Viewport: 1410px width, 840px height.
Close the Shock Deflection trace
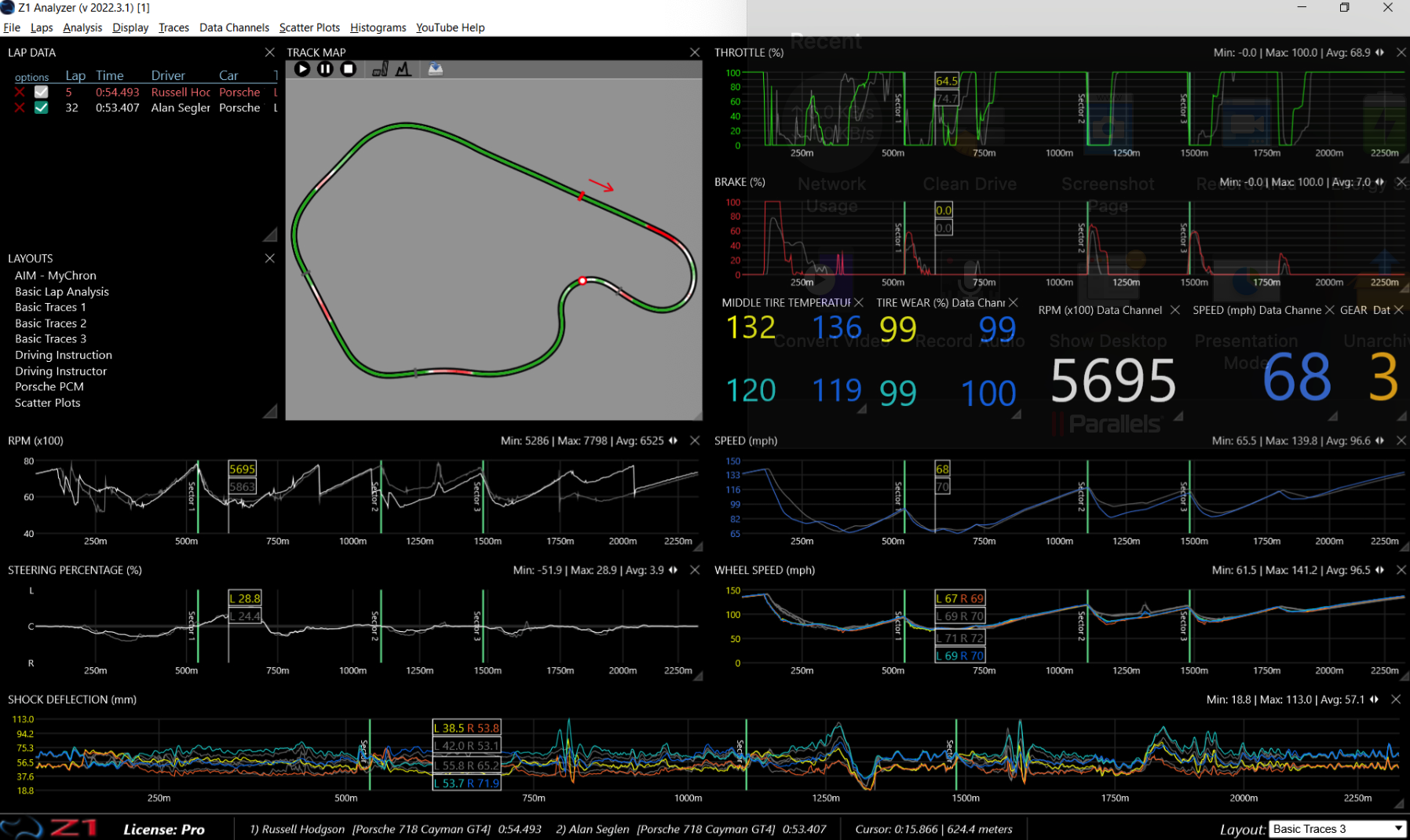1396,699
